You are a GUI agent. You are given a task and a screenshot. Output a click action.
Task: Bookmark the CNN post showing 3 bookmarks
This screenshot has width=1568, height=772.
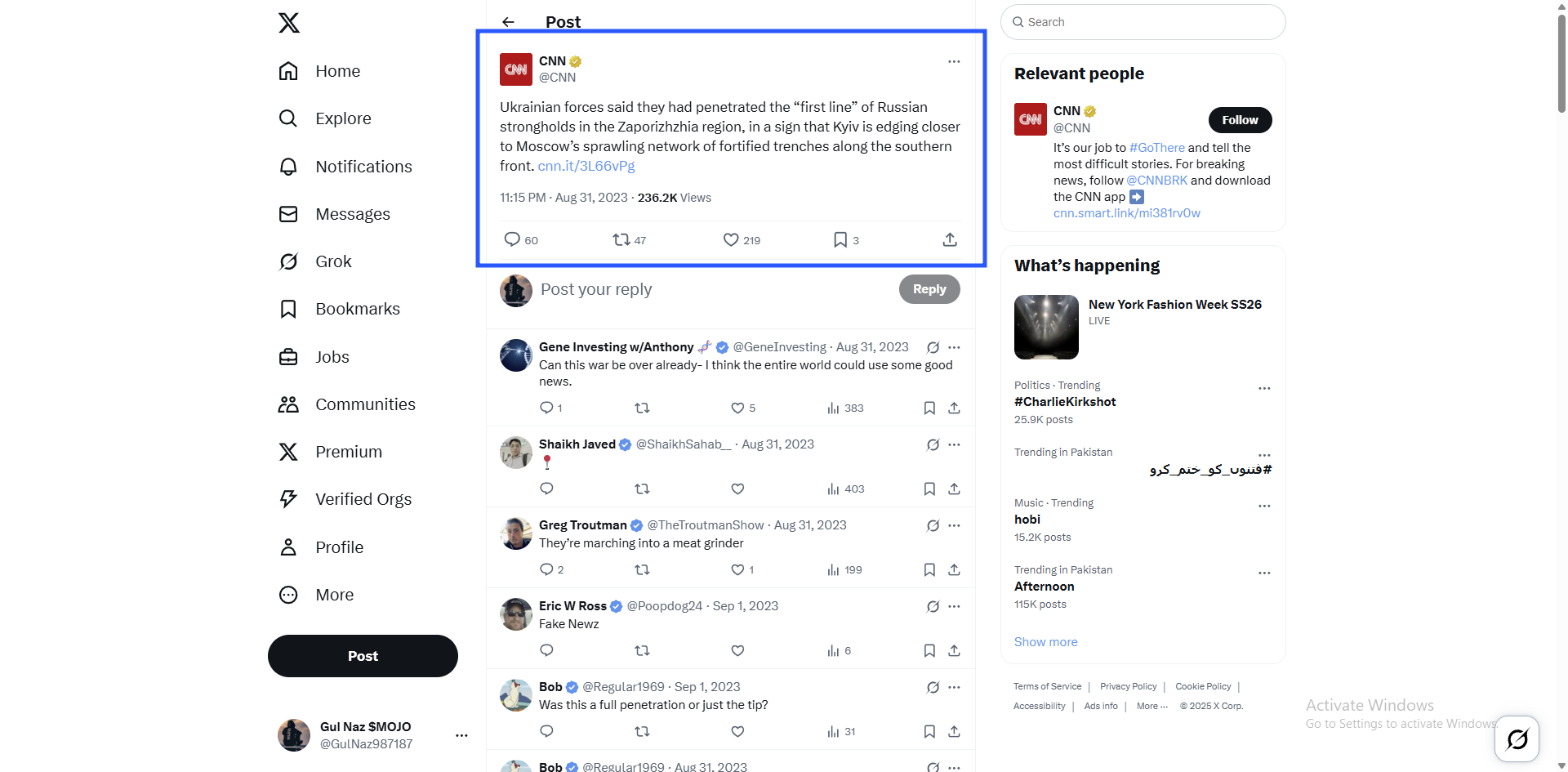[840, 239]
